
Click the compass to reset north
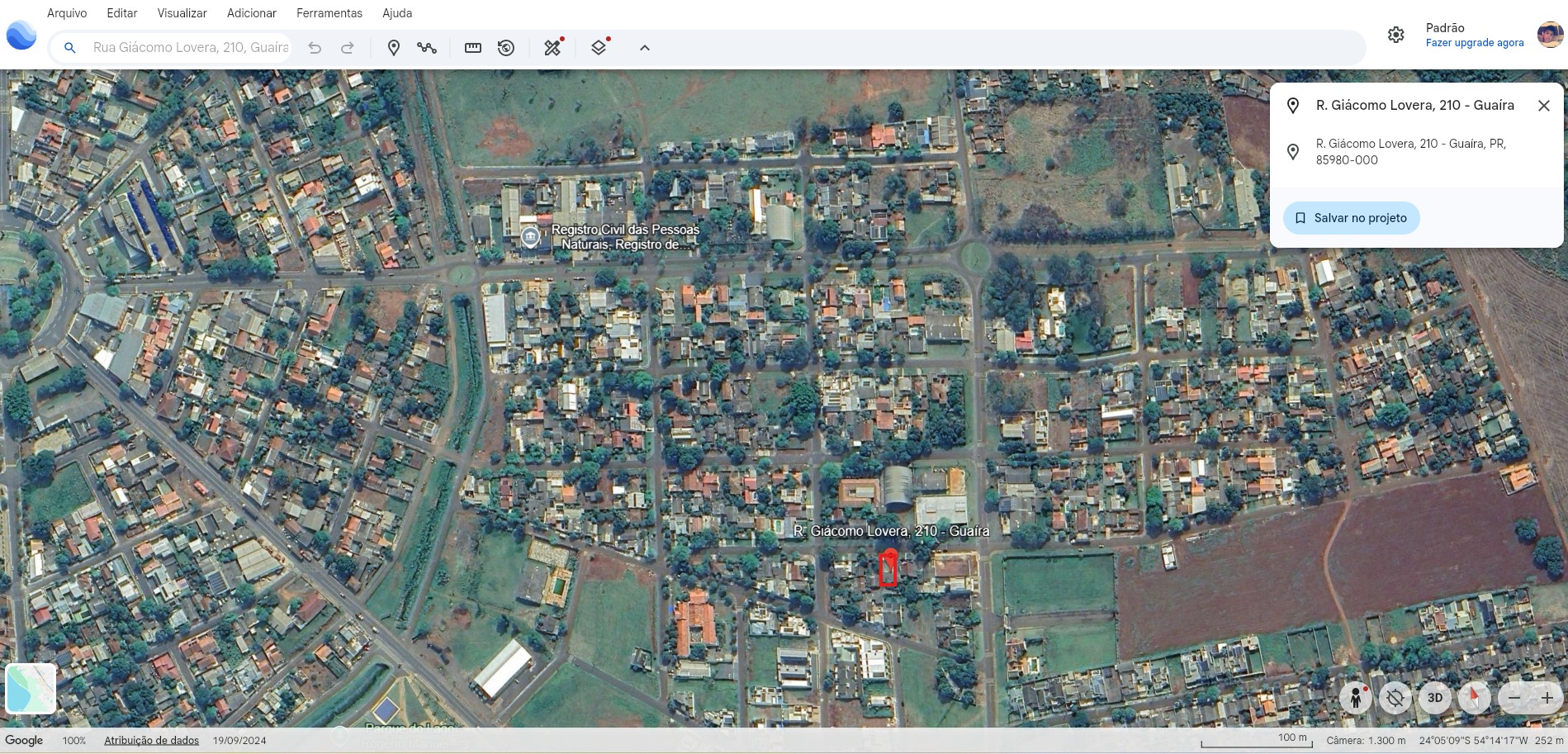pos(1474,698)
